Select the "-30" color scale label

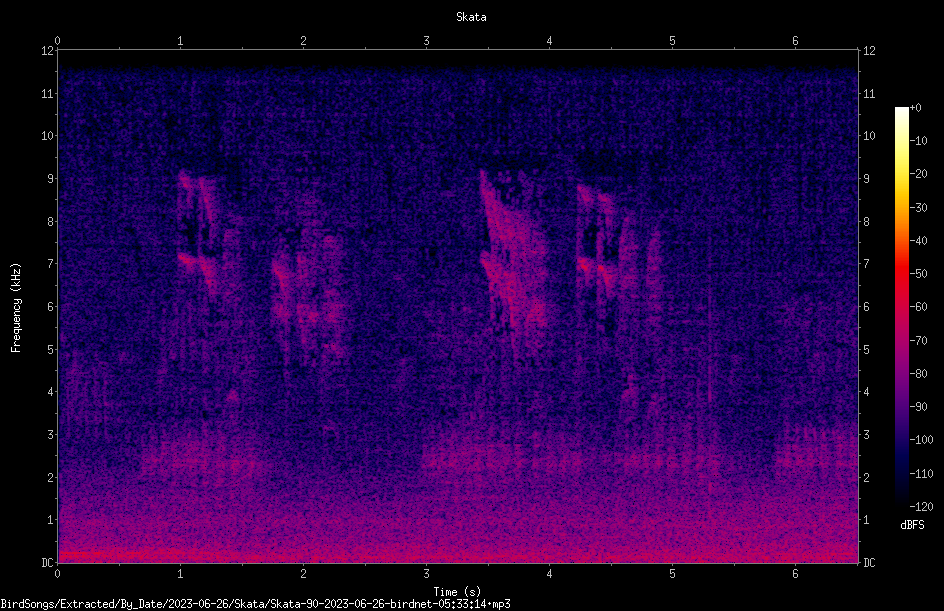point(918,208)
